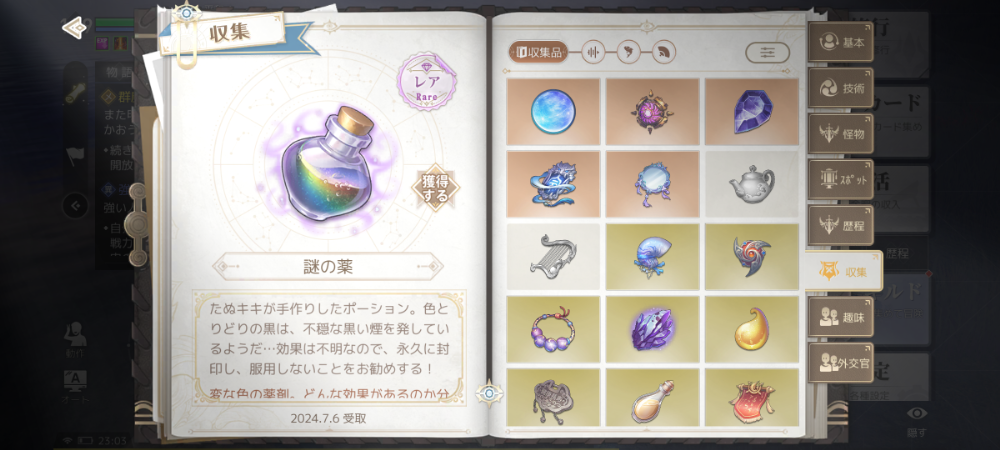1000x450 pixels.
Task: Select the 収集品 category tab
Action: (x=539, y=52)
